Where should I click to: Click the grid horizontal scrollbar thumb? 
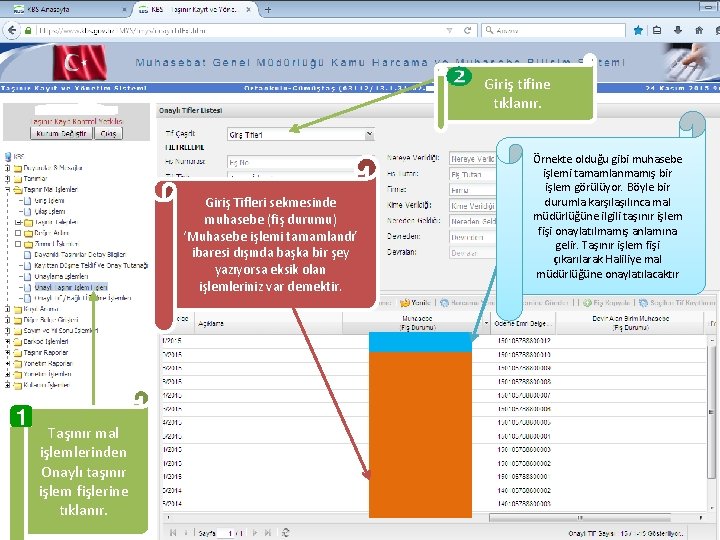(x=579, y=518)
